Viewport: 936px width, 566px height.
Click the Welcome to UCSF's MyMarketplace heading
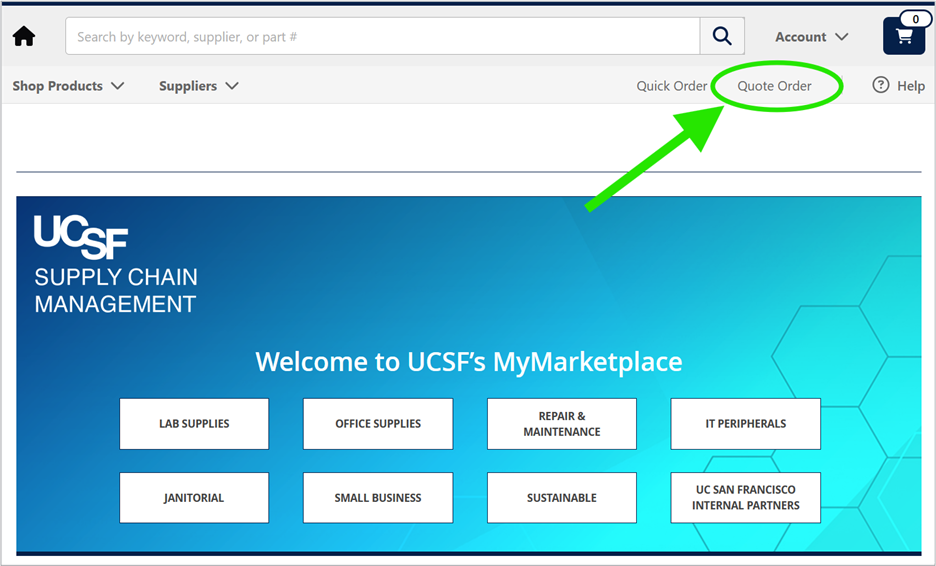pyautogui.click(x=469, y=362)
